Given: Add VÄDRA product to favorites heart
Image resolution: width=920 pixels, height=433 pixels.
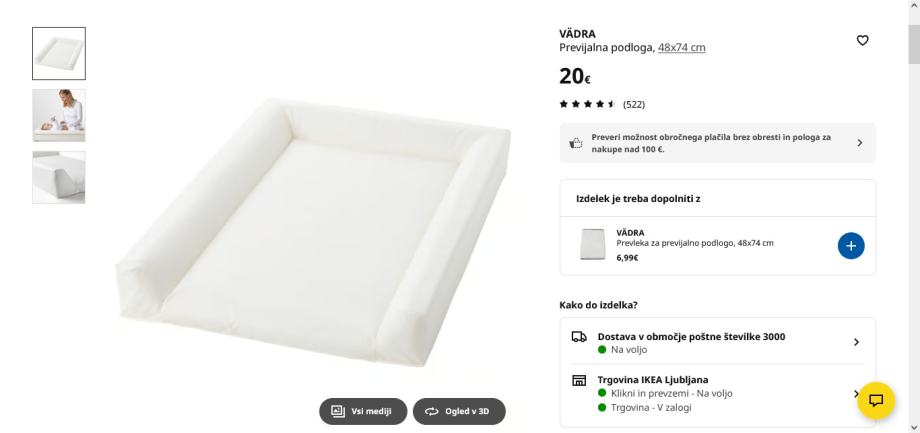Looking at the screenshot, I should (862, 40).
